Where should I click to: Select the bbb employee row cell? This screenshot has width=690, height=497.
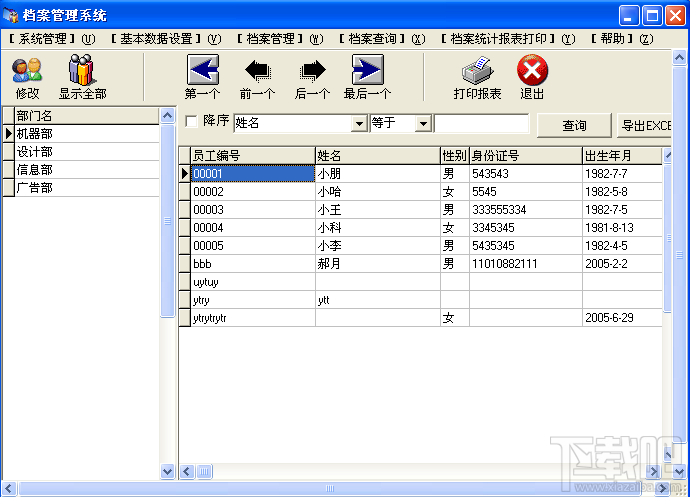pyautogui.click(x=253, y=264)
